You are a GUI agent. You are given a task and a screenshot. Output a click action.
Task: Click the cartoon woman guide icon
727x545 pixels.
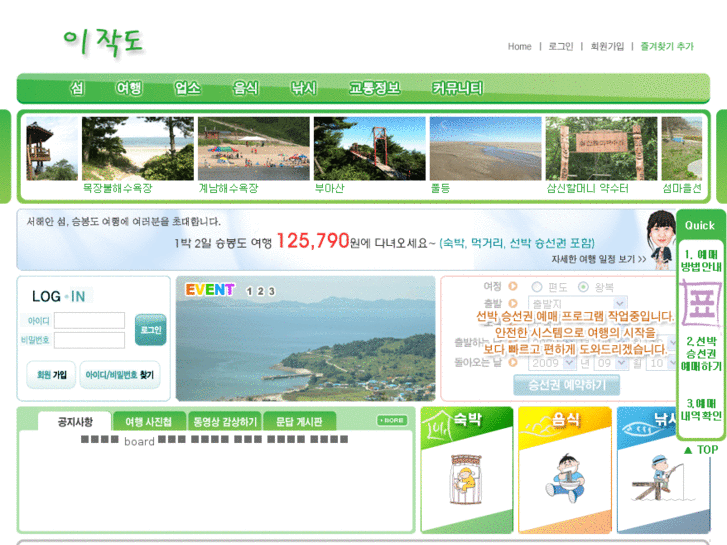661,240
